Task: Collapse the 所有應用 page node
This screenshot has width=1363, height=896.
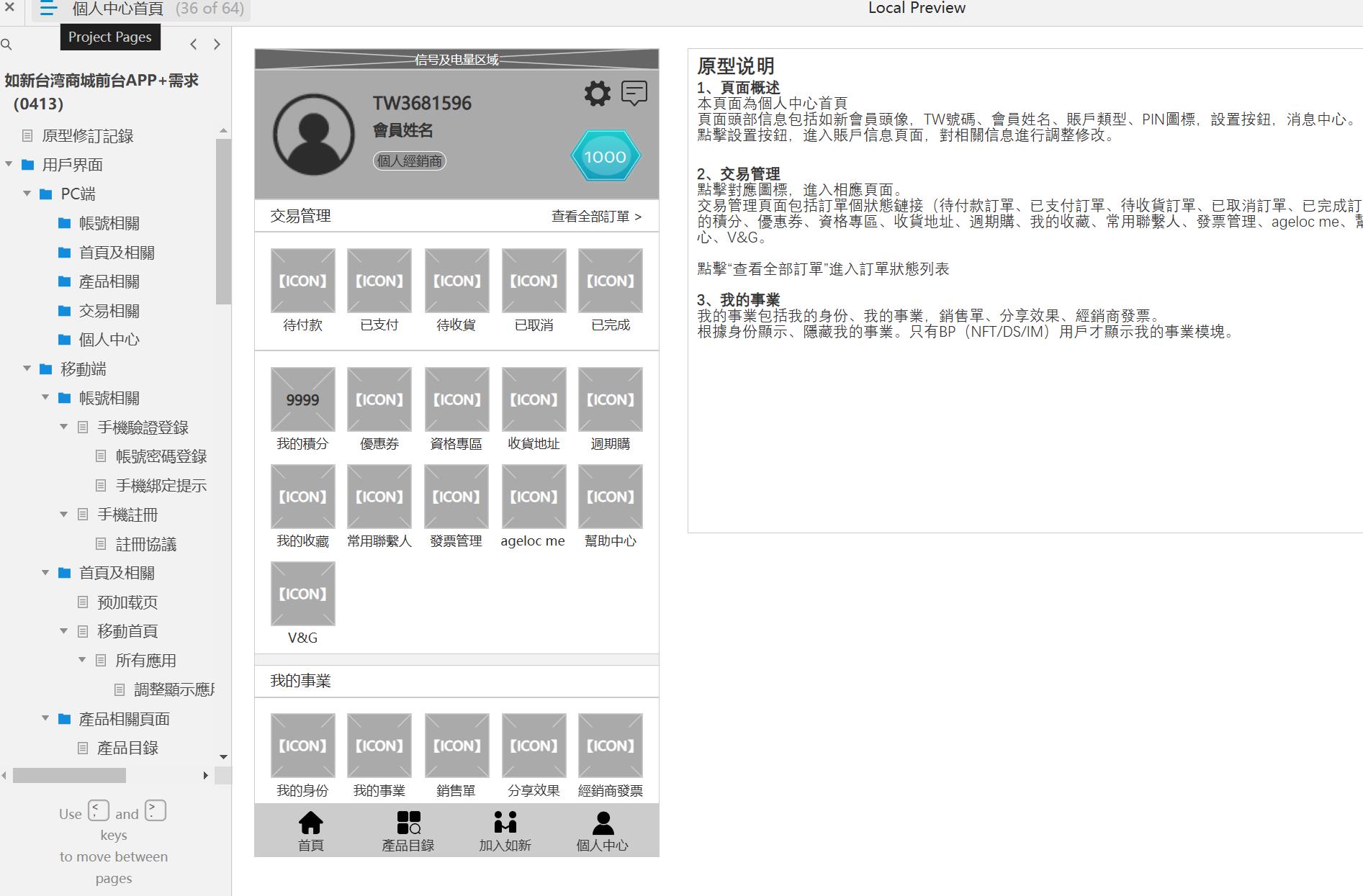Action: click(82, 660)
